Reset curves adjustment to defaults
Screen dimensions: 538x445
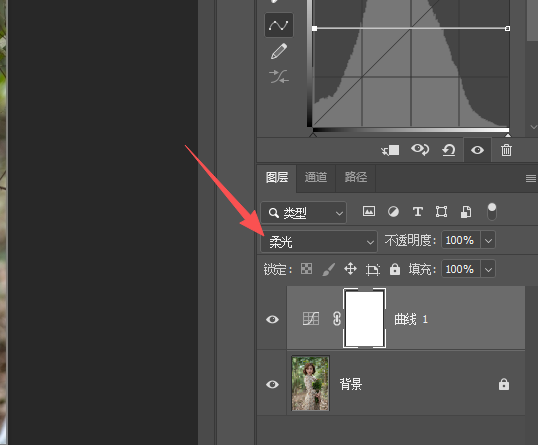click(448, 150)
